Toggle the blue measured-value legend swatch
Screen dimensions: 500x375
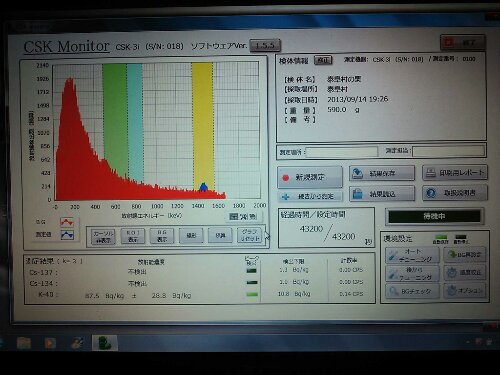tap(67, 235)
